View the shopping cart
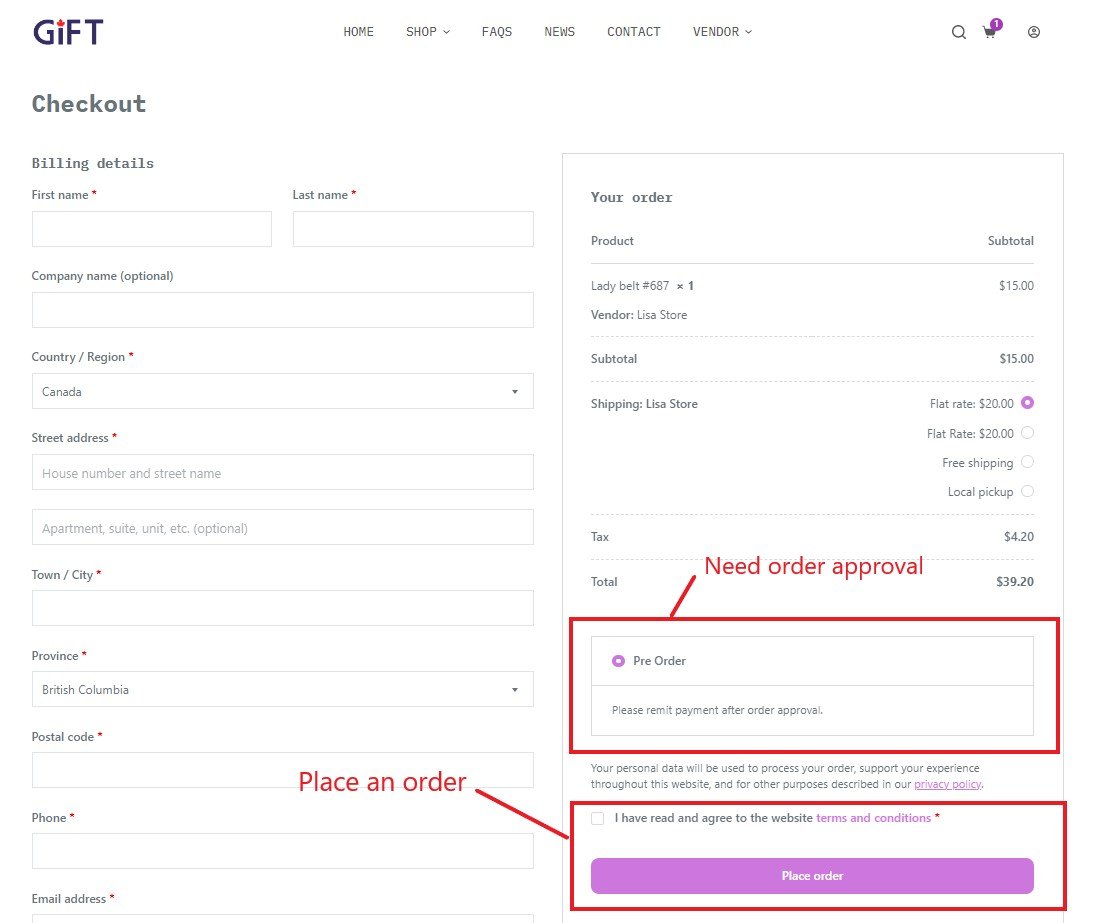Viewport: 1113px width, 923px height. 989,33
